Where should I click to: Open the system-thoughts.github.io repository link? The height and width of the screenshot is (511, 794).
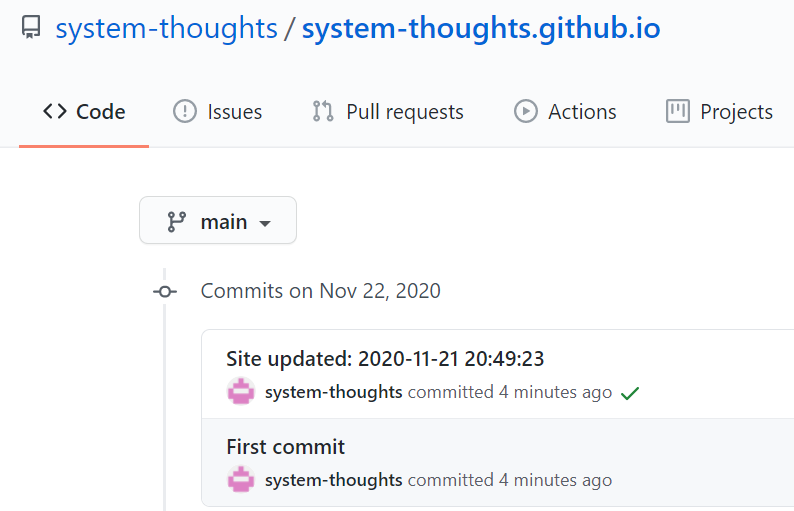click(481, 28)
